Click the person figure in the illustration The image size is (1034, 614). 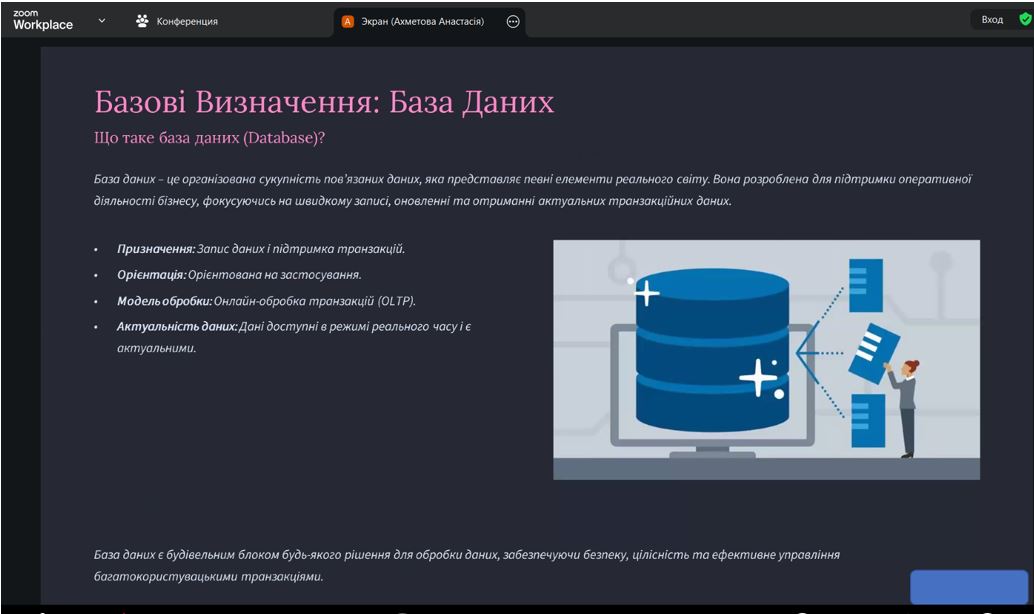pyautogui.click(x=905, y=405)
